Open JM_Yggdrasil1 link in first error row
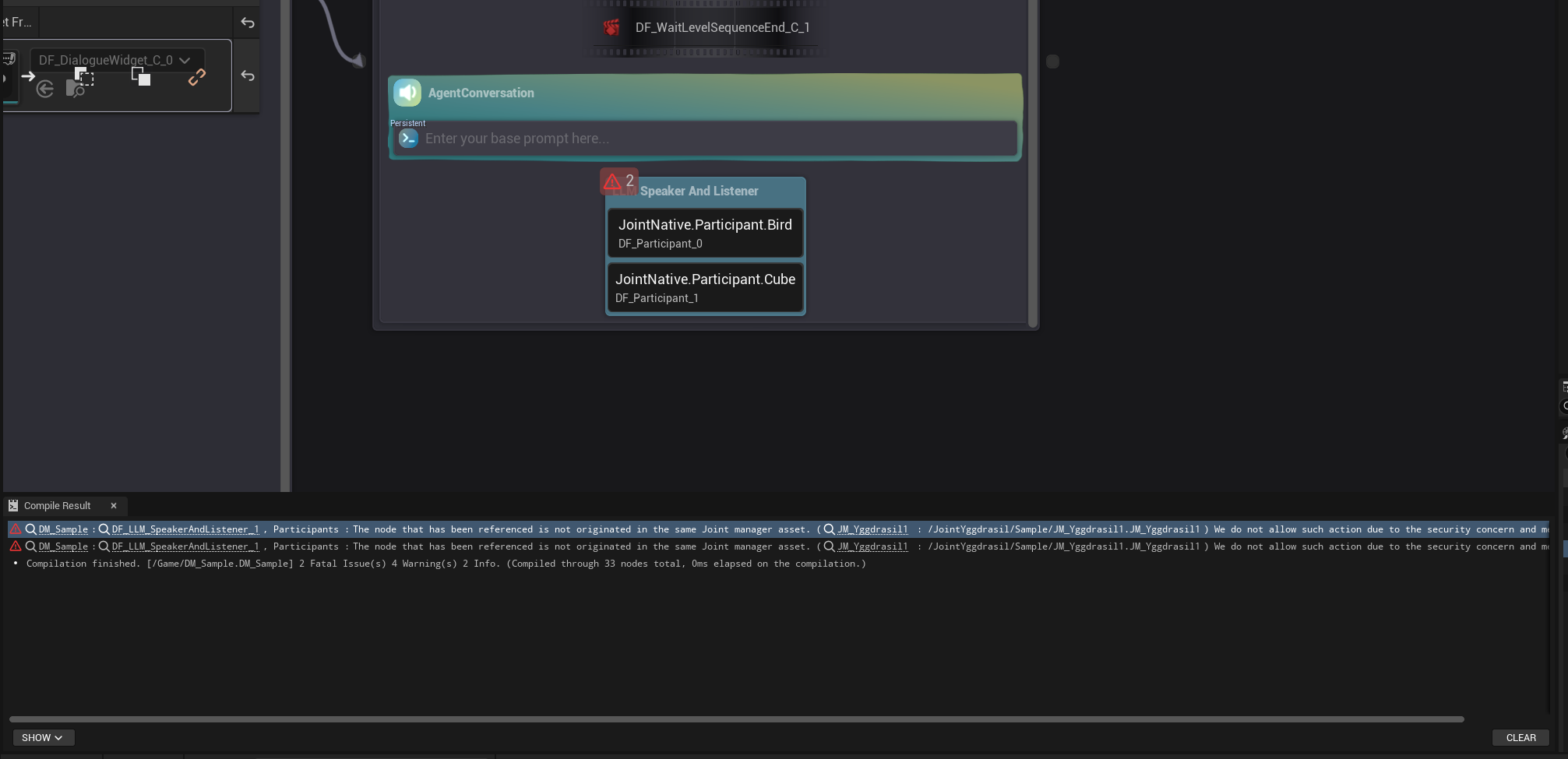Viewport: 1568px width, 759px height. [872, 529]
